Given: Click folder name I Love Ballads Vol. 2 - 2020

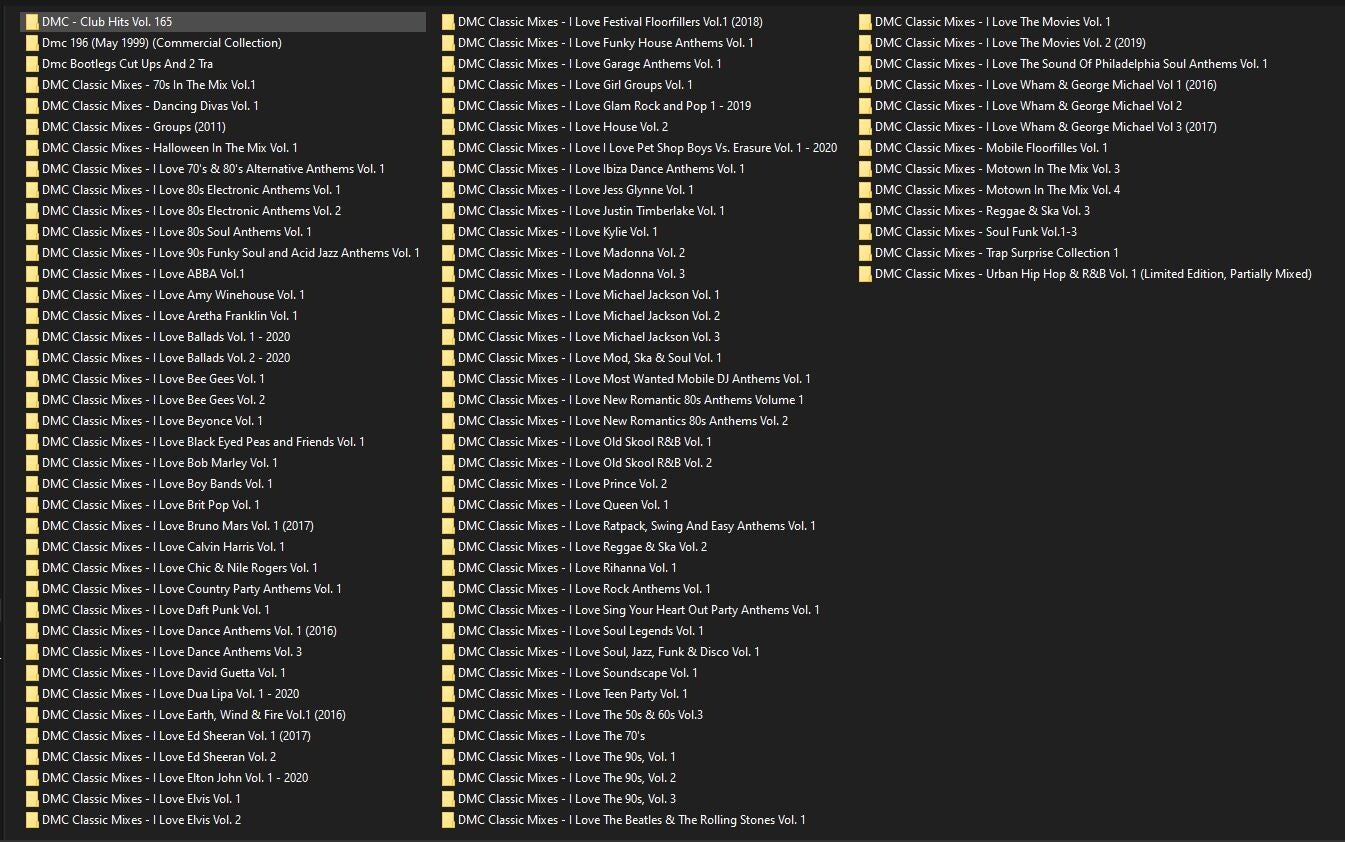Looking at the screenshot, I should (x=166, y=358).
